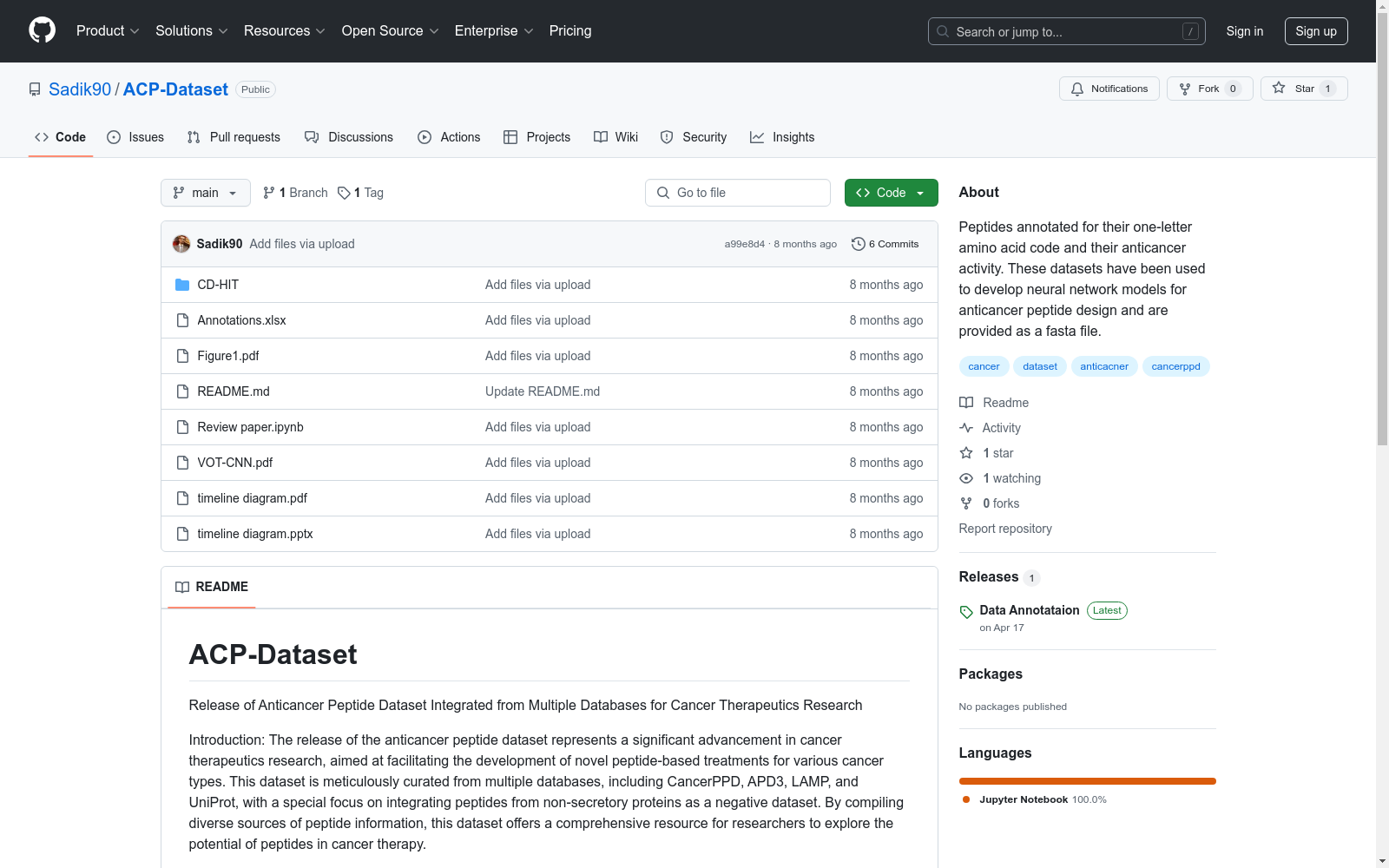The image size is (1389, 868).
Task: Expand the Solutions menu
Action: (x=192, y=31)
